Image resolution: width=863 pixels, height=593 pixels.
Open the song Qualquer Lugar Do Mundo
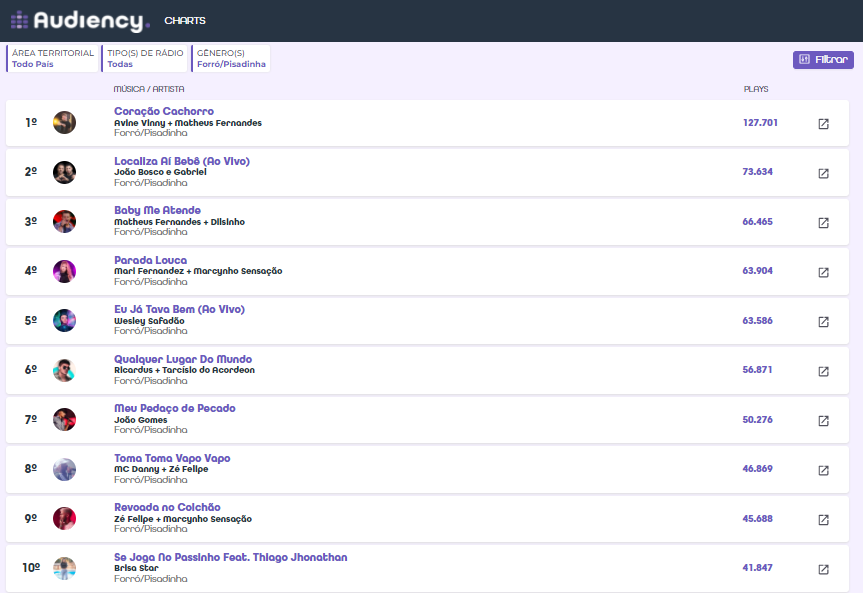point(183,359)
